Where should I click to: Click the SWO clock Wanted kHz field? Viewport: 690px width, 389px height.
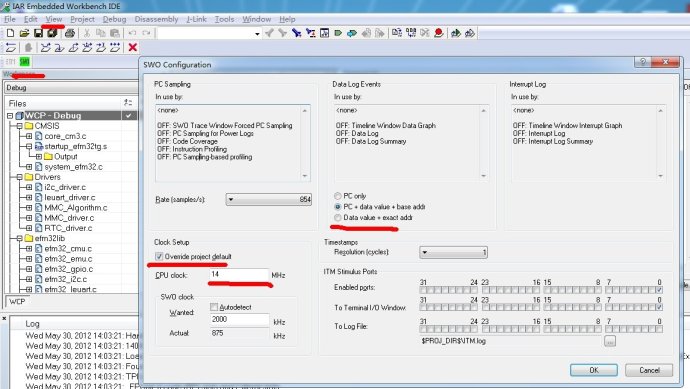pyautogui.click(x=239, y=320)
